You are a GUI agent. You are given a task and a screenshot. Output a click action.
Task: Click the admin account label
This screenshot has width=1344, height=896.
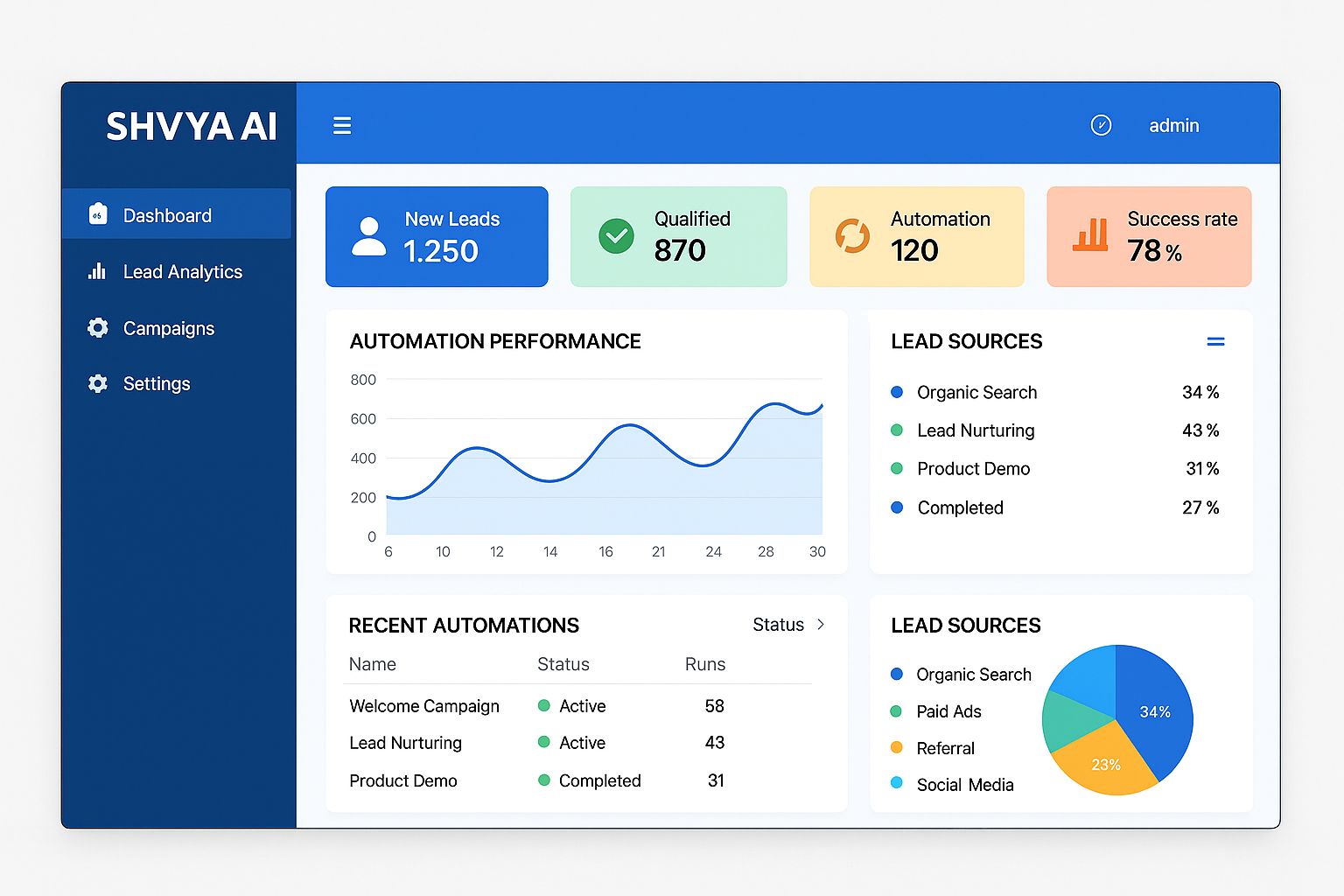(x=1173, y=125)
